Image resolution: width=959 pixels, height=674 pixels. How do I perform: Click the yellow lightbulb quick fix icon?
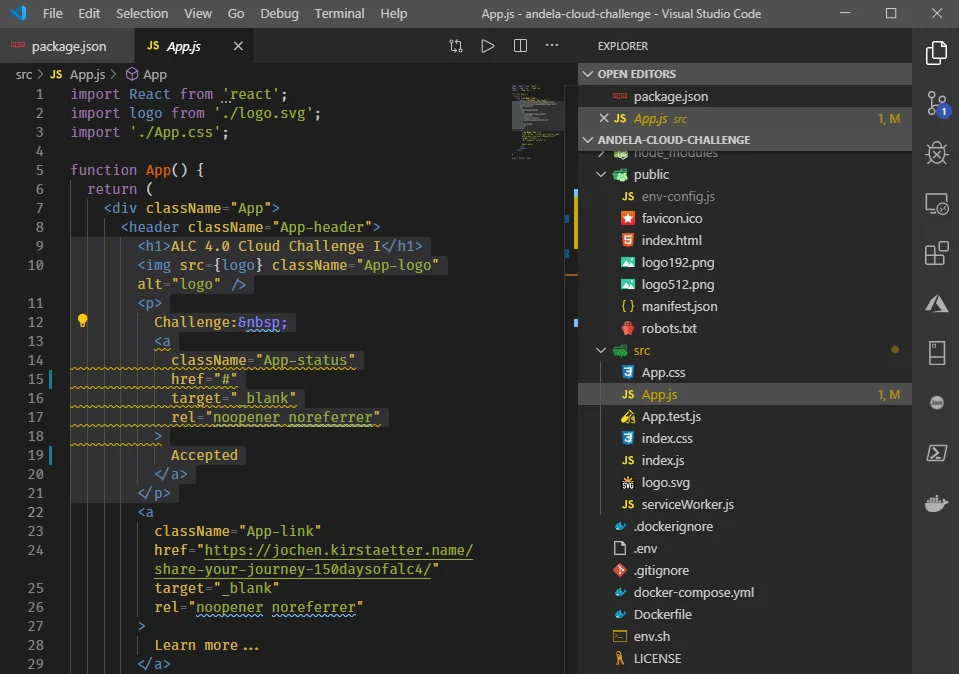point(83,320)
